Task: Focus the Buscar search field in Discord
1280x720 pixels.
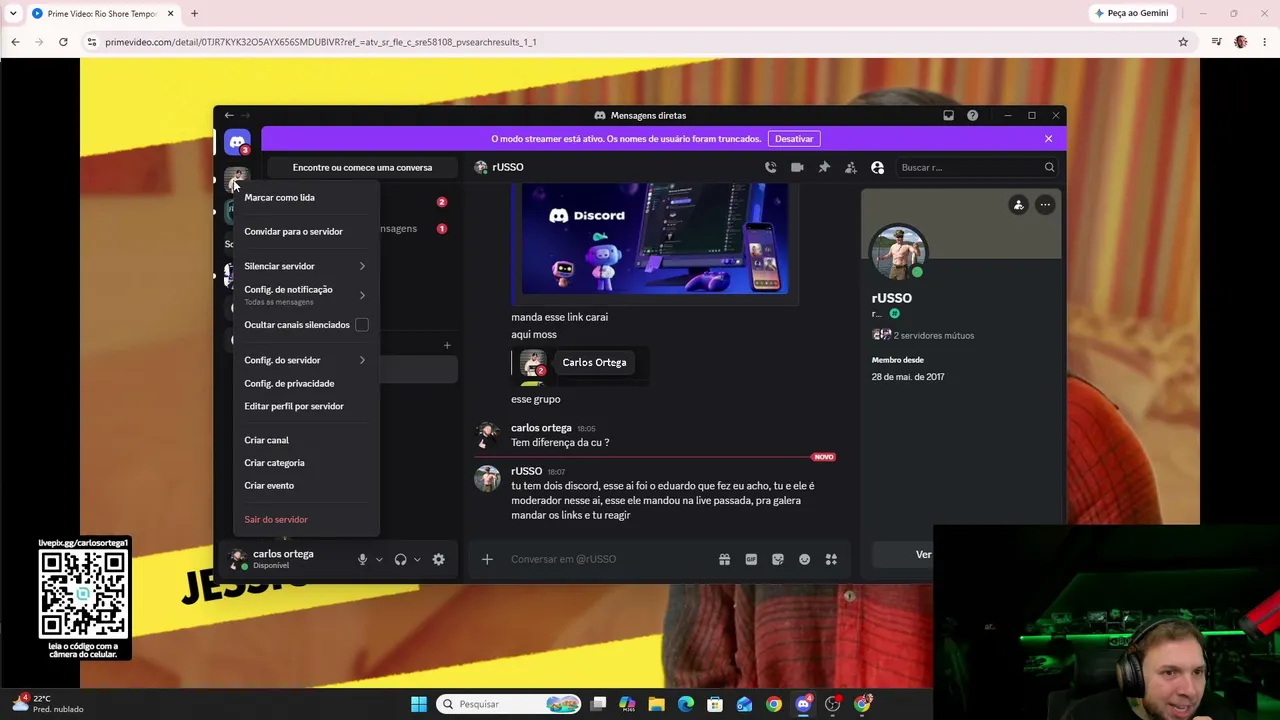Action: tap(976, 167)
